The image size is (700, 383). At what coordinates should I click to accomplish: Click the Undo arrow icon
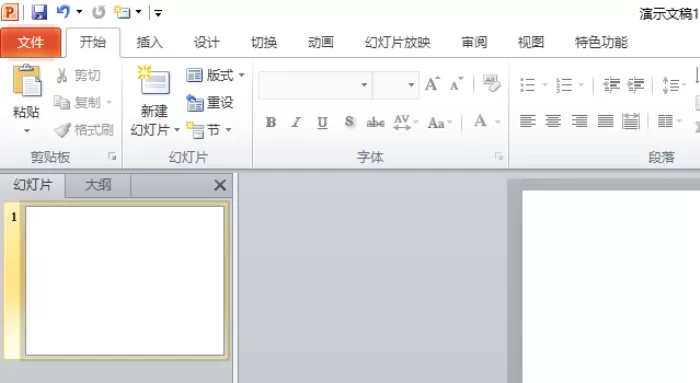coord(62,12)
